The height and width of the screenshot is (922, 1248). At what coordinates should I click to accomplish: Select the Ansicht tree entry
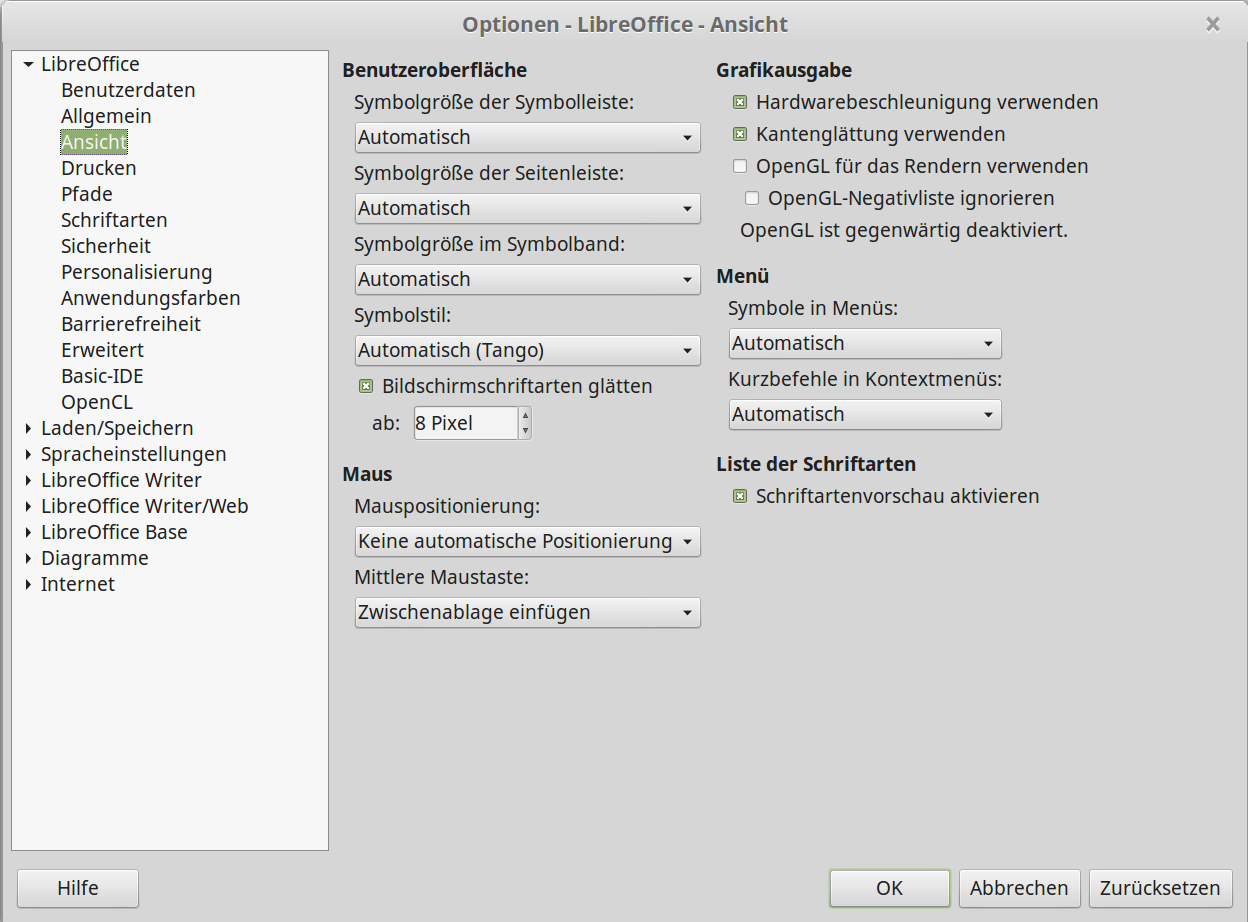pyautogui.click(x=94, y=142)
